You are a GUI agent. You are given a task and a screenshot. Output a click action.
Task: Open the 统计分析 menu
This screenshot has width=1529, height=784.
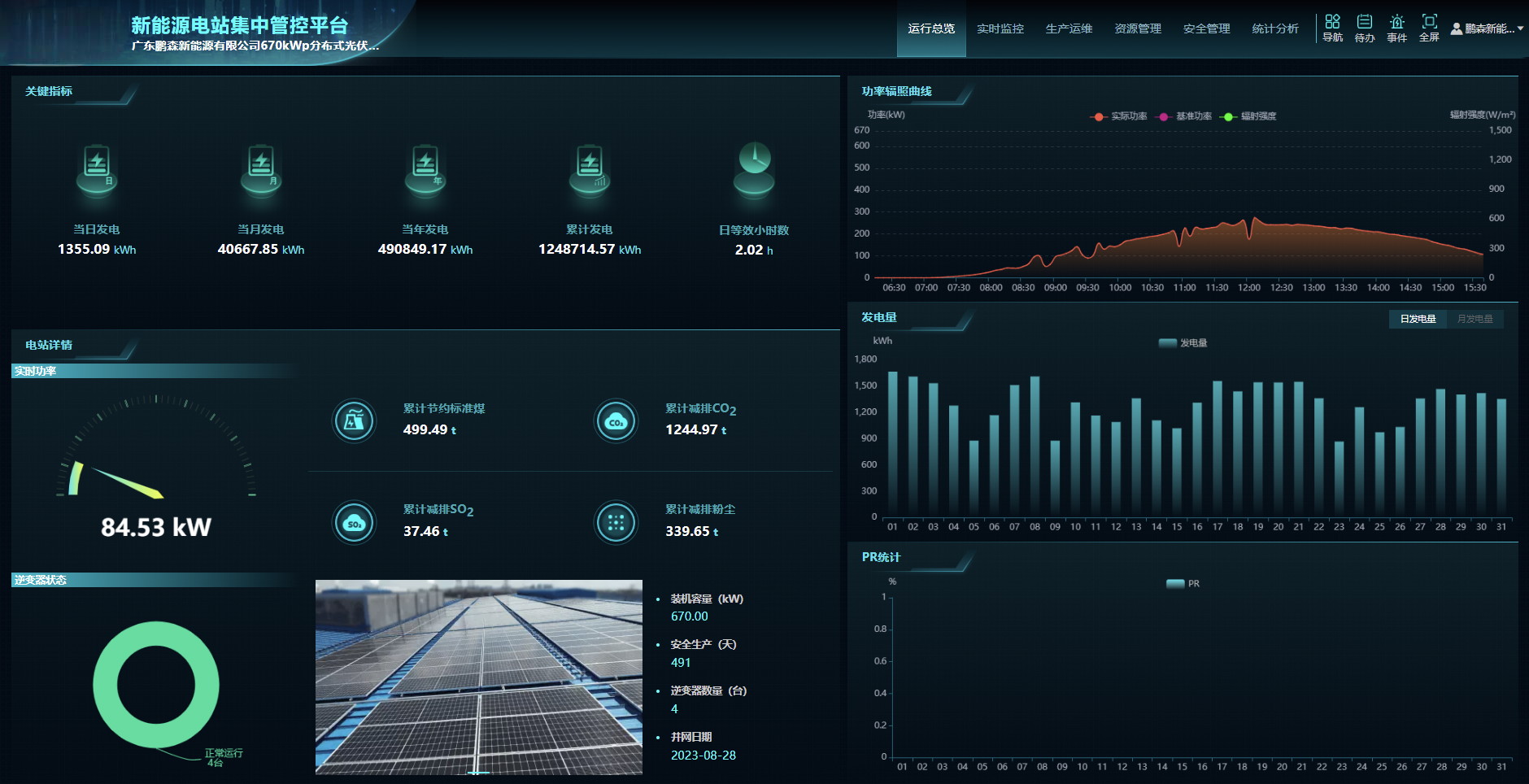coord(1275,28)
